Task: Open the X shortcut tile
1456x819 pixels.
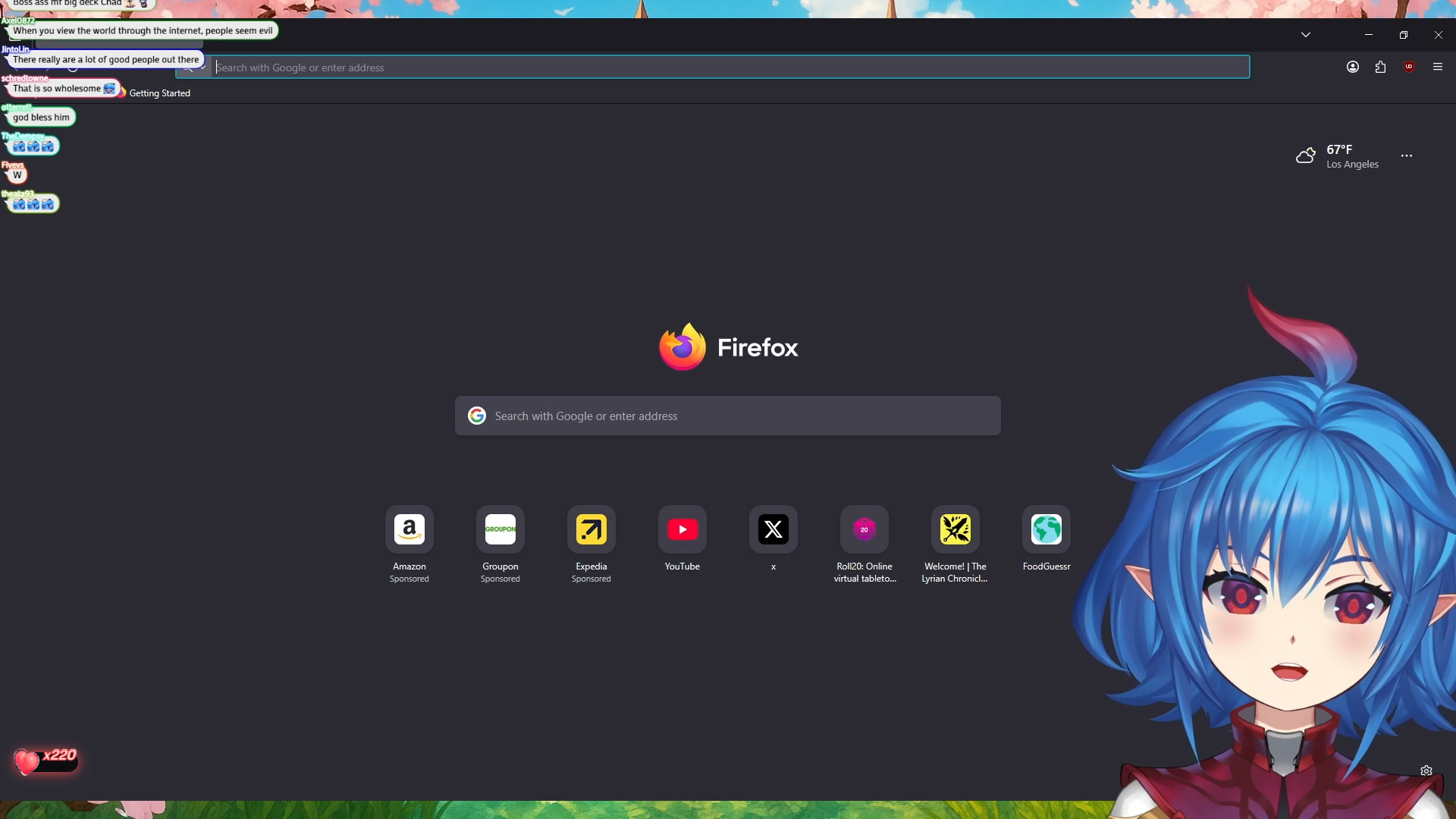Action: click(773, 529)
